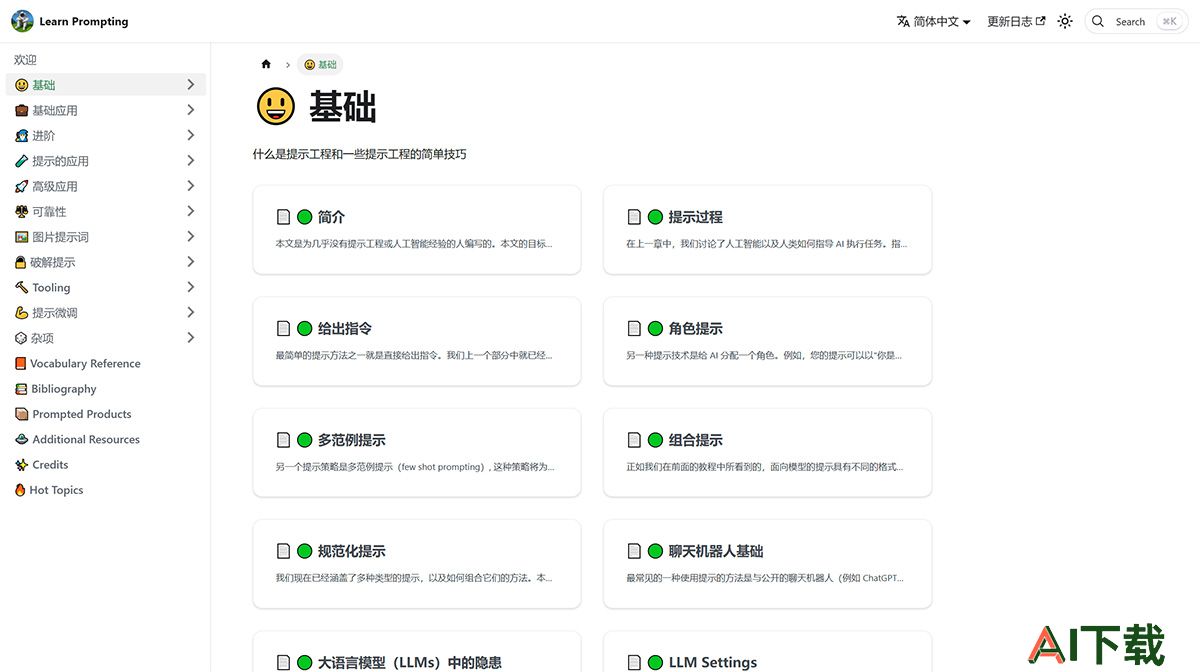Click the picture icon beside 图片提示词
The image size is (1200, 672).
22,237
